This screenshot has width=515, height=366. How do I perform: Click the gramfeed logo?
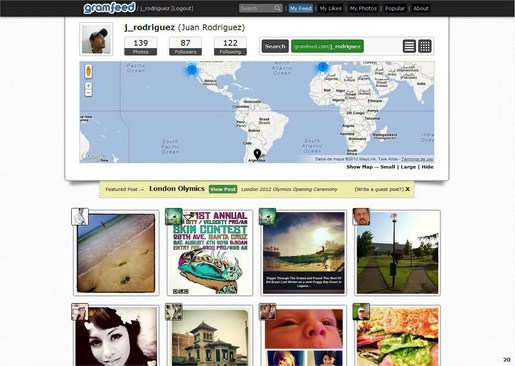(109, 8)
